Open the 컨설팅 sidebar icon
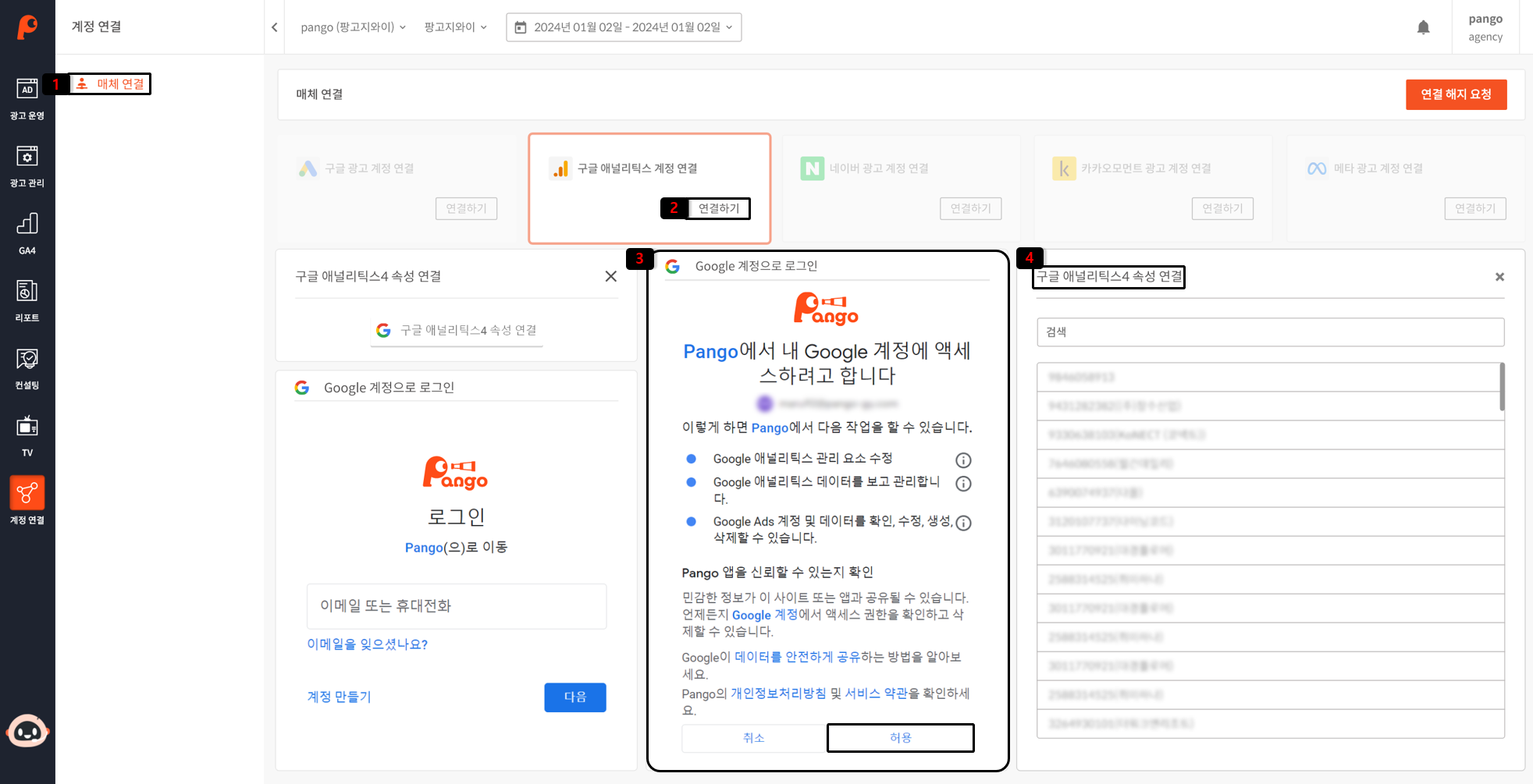The height and width of the screenshot is (784, 1533). [27, 368]
